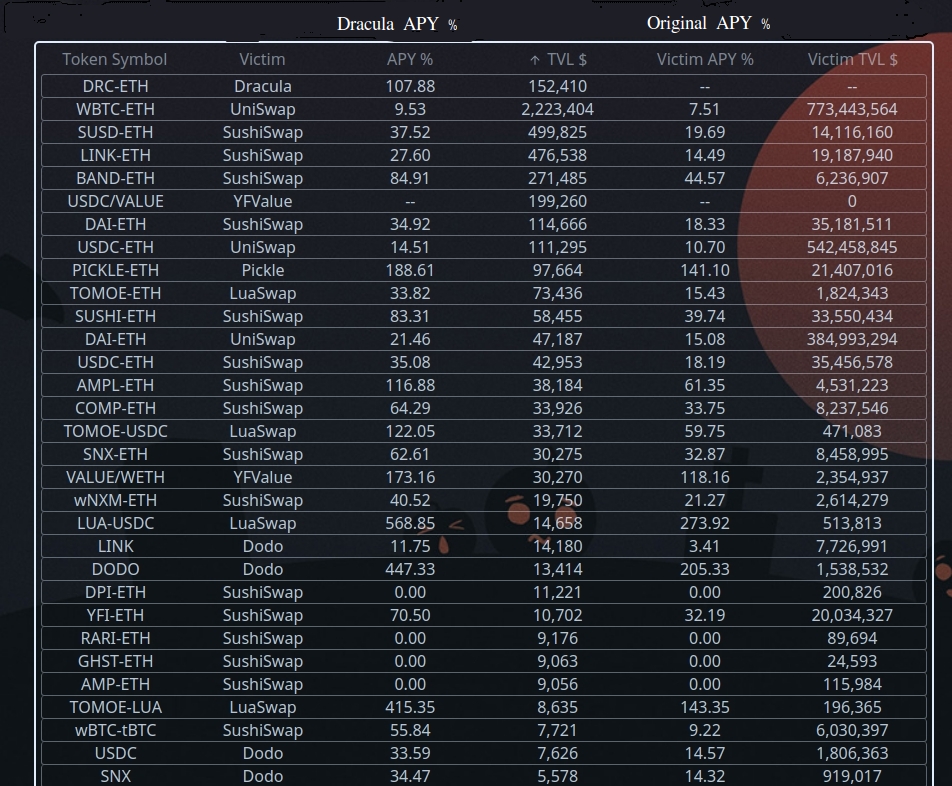Image resolution: width=952 pixels, height=786 pixels.
Task: Click TVL value 199,260
Action: point(557,202)
